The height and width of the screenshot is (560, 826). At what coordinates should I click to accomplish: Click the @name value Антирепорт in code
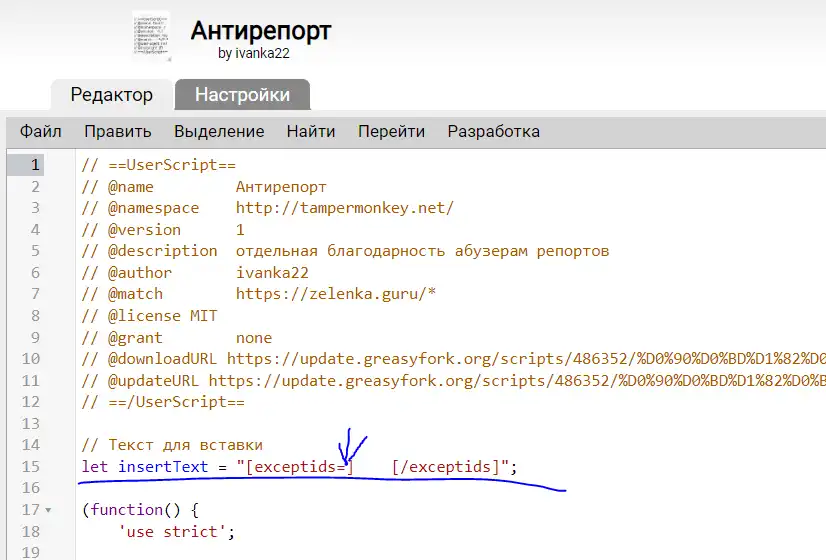pyautogui.click(x=281, y=187)
